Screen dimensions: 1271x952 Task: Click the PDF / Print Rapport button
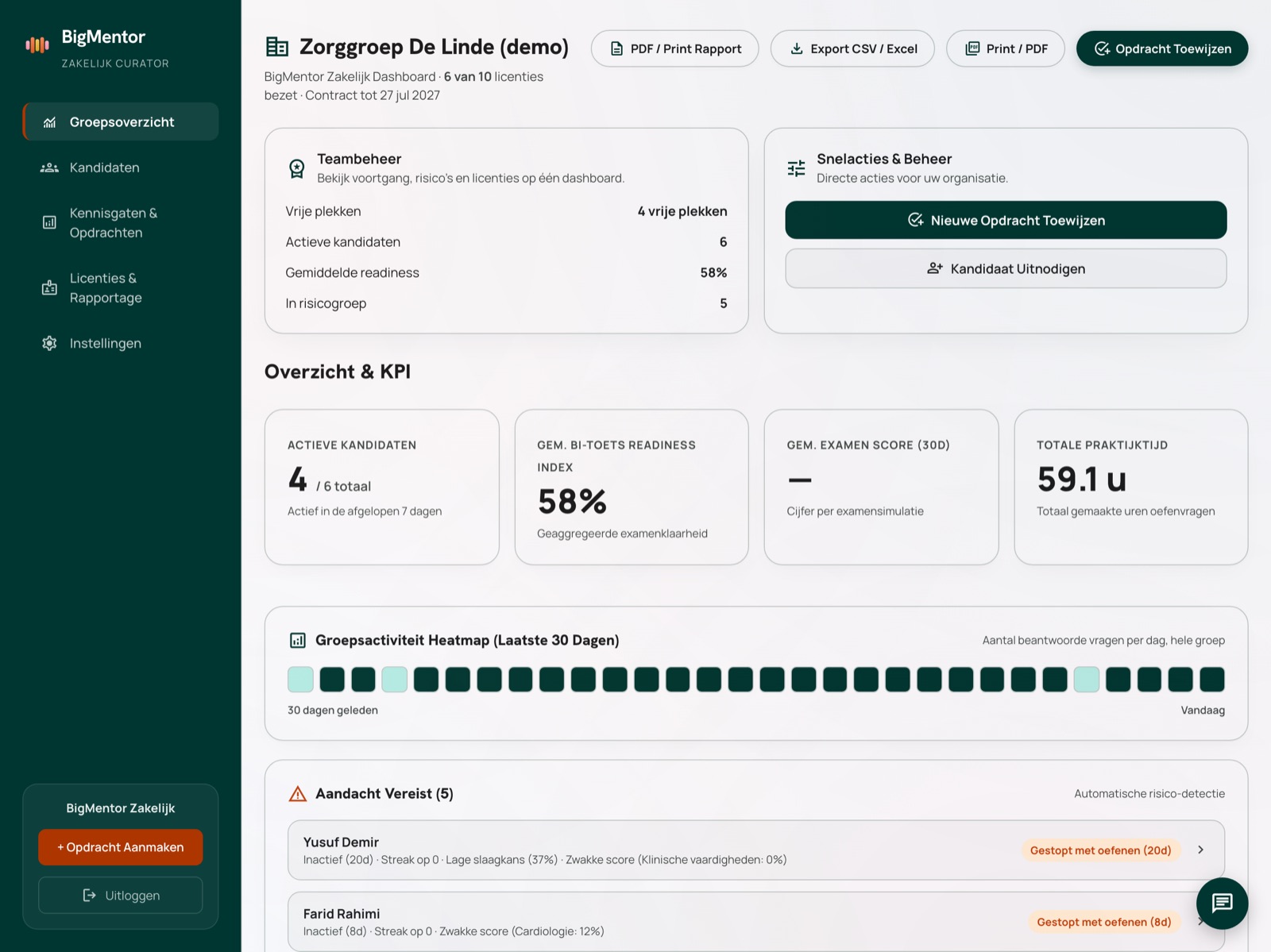[674, 48]
